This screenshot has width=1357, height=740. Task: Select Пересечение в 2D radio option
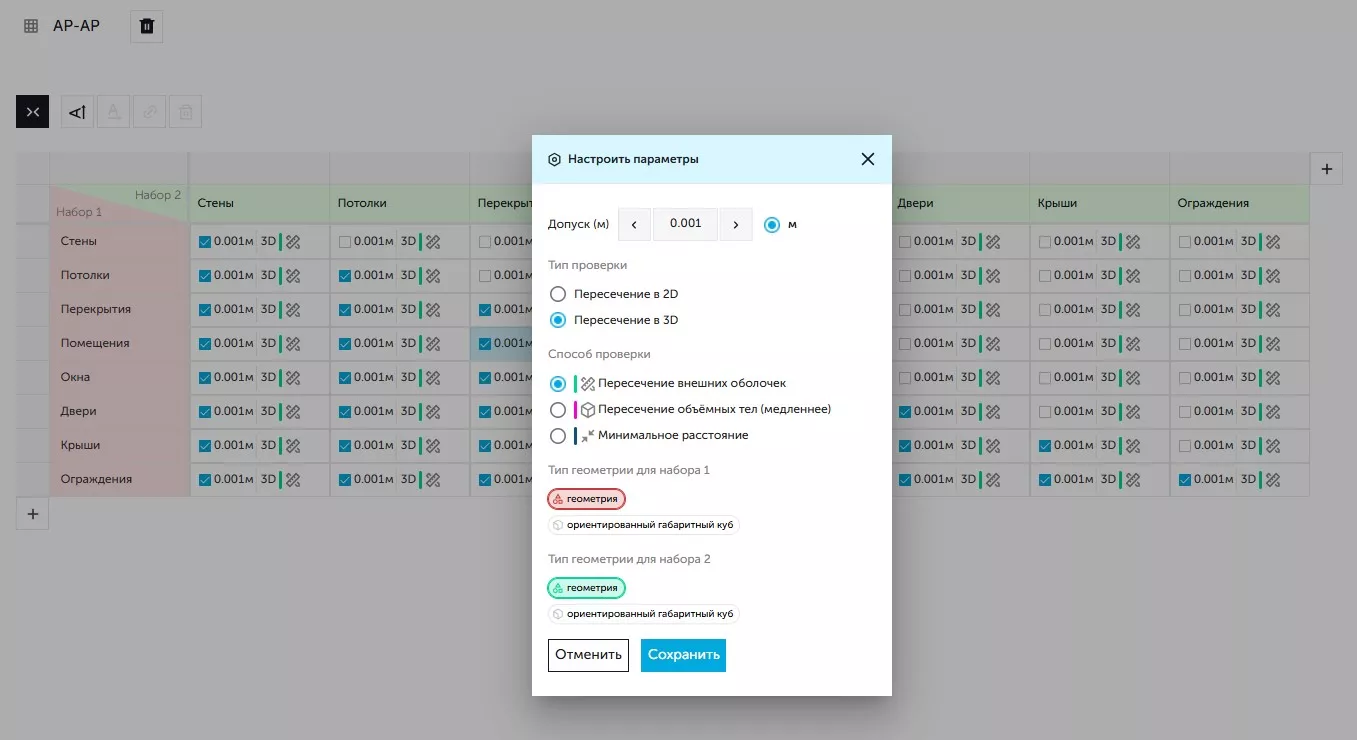point(558,294)
